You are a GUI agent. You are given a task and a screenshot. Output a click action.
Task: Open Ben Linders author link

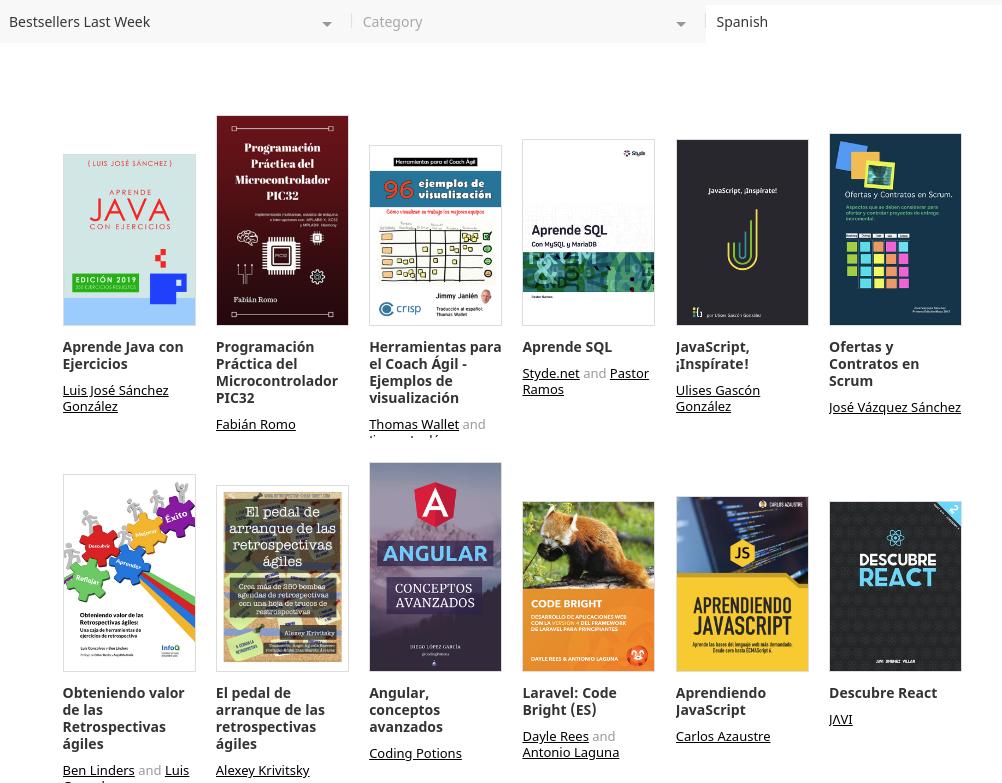(x=98, y=770)
